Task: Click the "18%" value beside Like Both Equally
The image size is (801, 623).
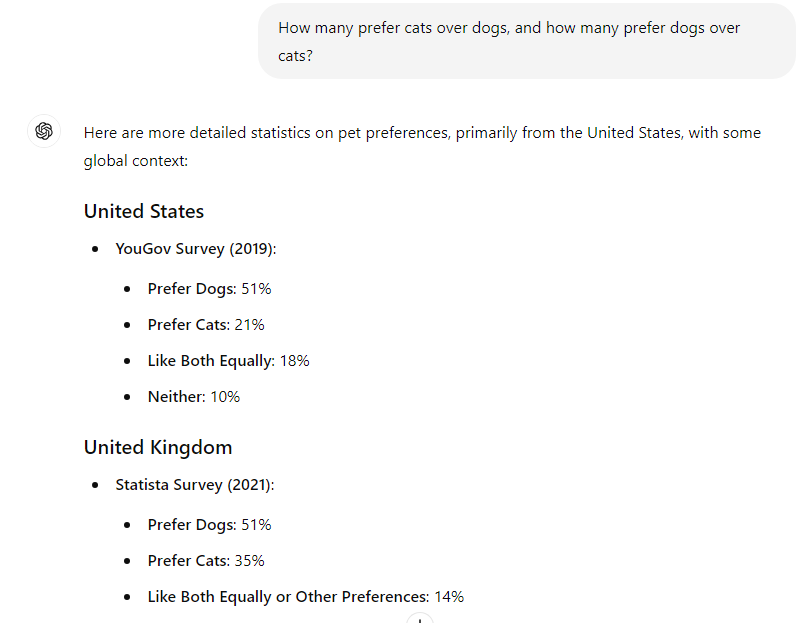Action: [294, 361]
